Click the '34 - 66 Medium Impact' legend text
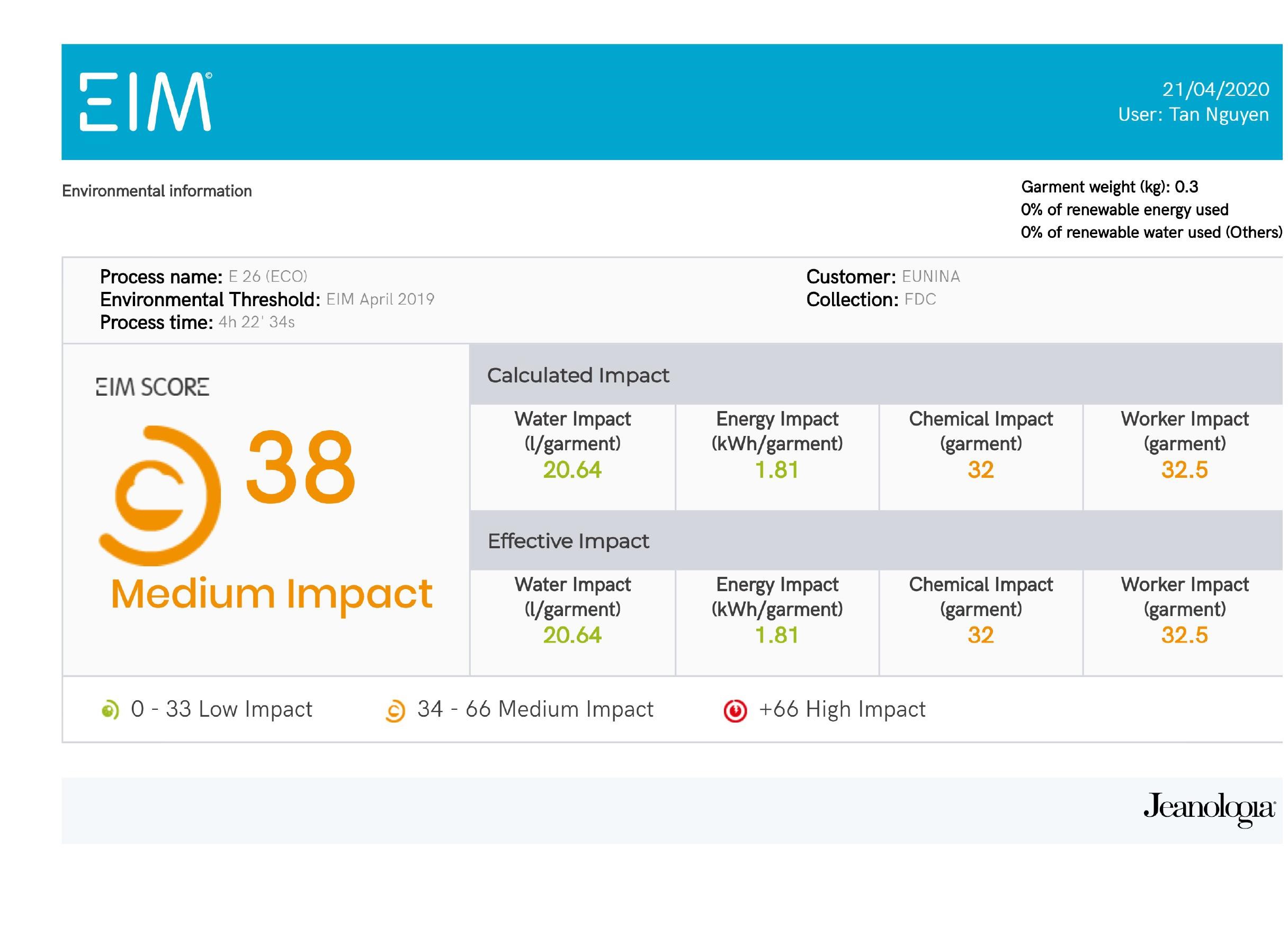Viewport: 1288px width, 945px height. click(535, 710)
